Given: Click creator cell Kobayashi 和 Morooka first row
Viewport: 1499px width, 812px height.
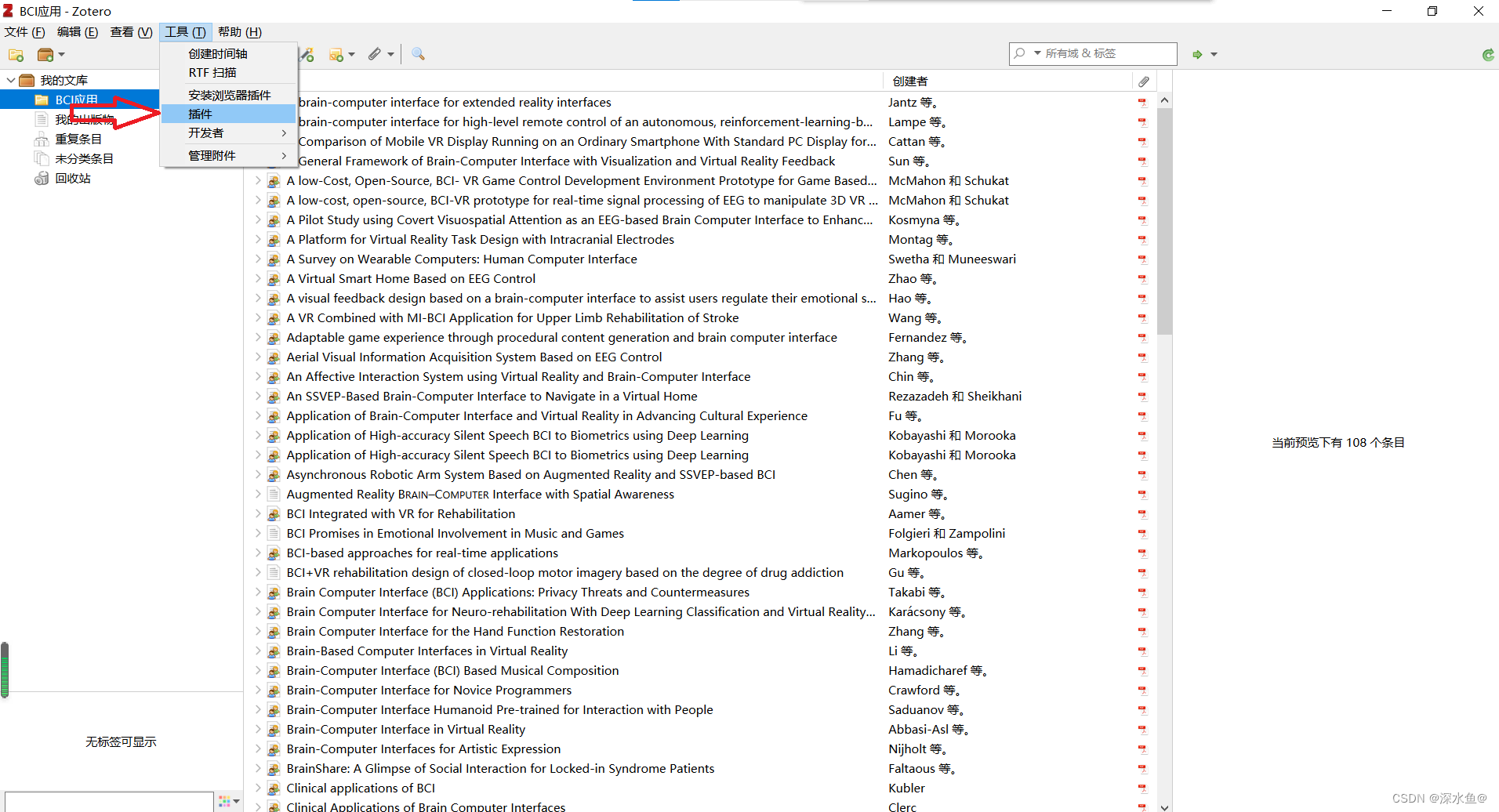Looking at the screenshot, I should point(952,436).
